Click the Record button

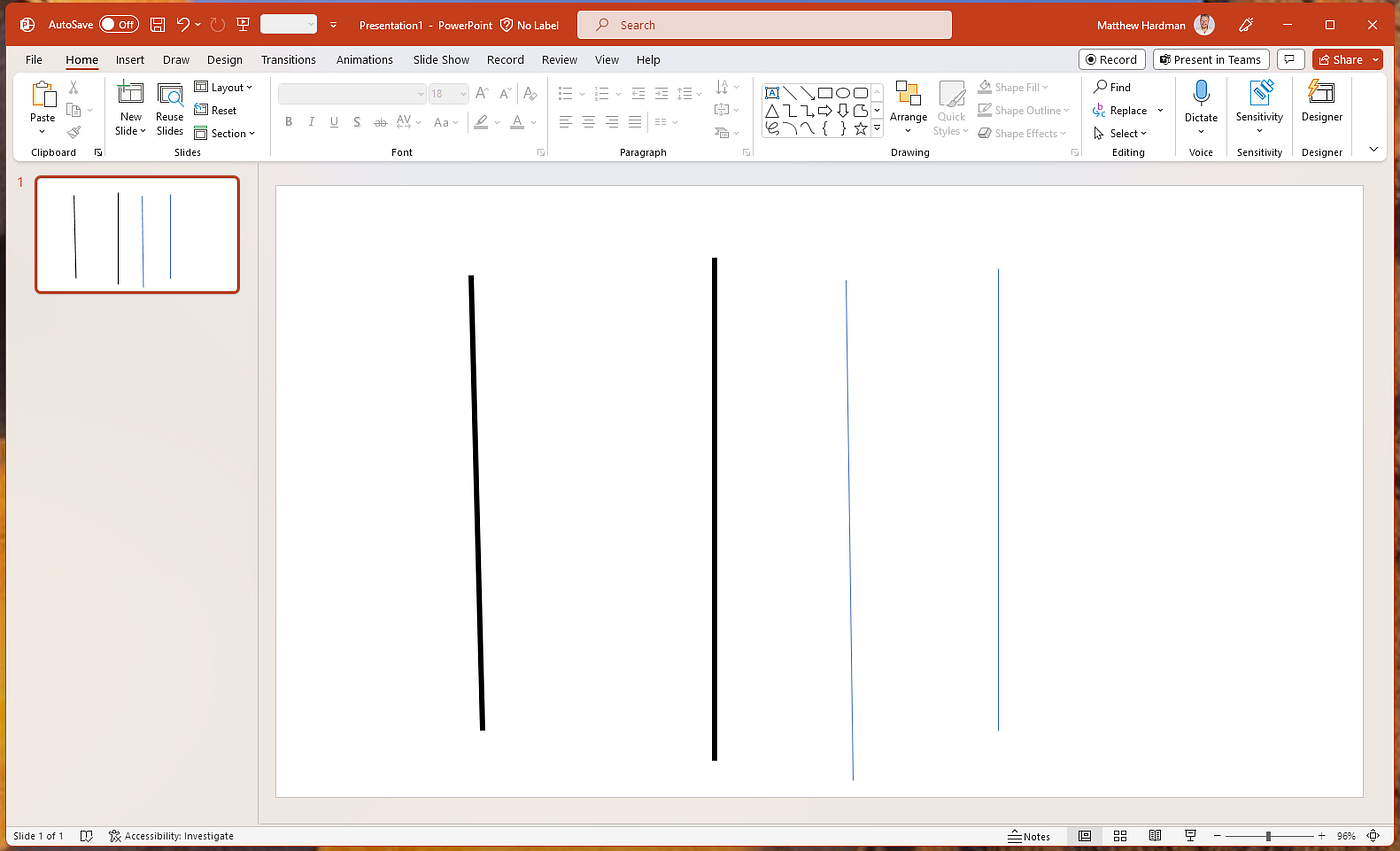tap(1111, 59)
